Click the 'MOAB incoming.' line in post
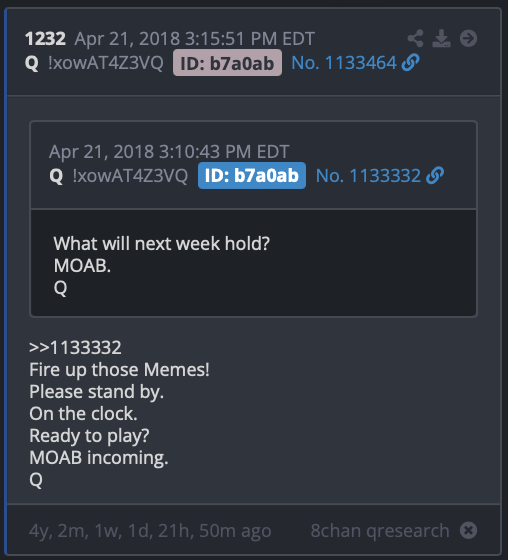 click(99, 458)
